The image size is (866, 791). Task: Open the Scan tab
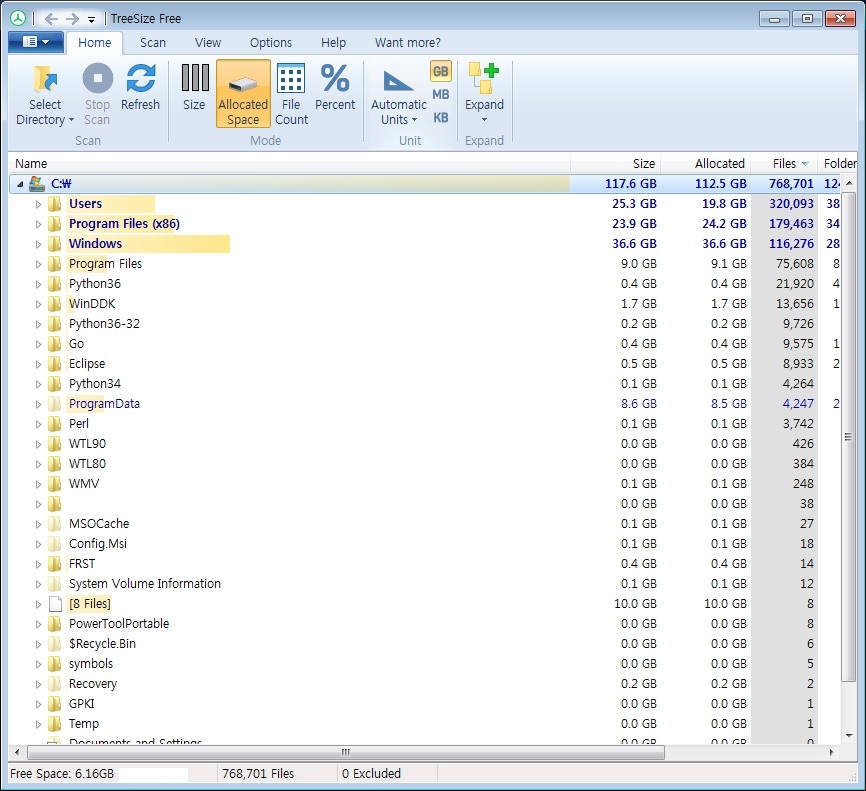tap(152, 43)
